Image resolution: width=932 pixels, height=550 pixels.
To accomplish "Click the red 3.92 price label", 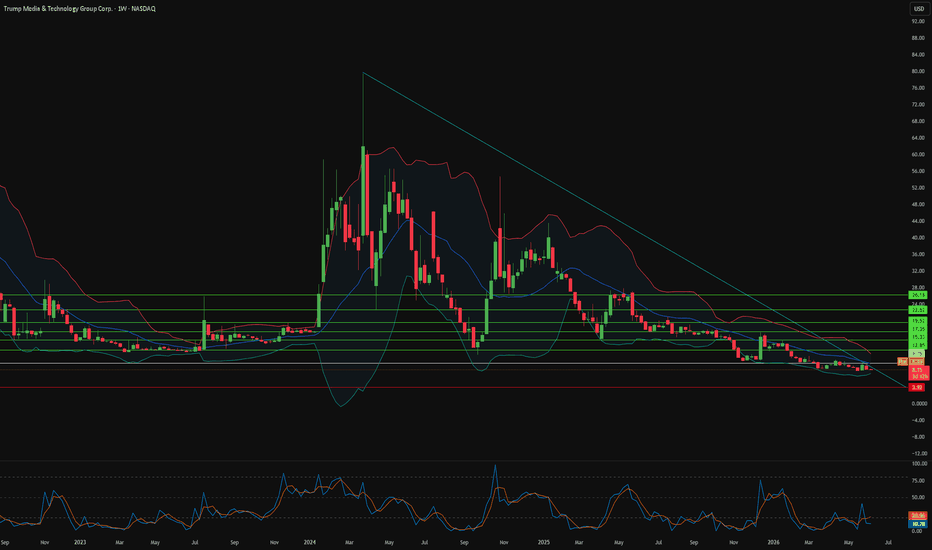I will click(917, 388).
